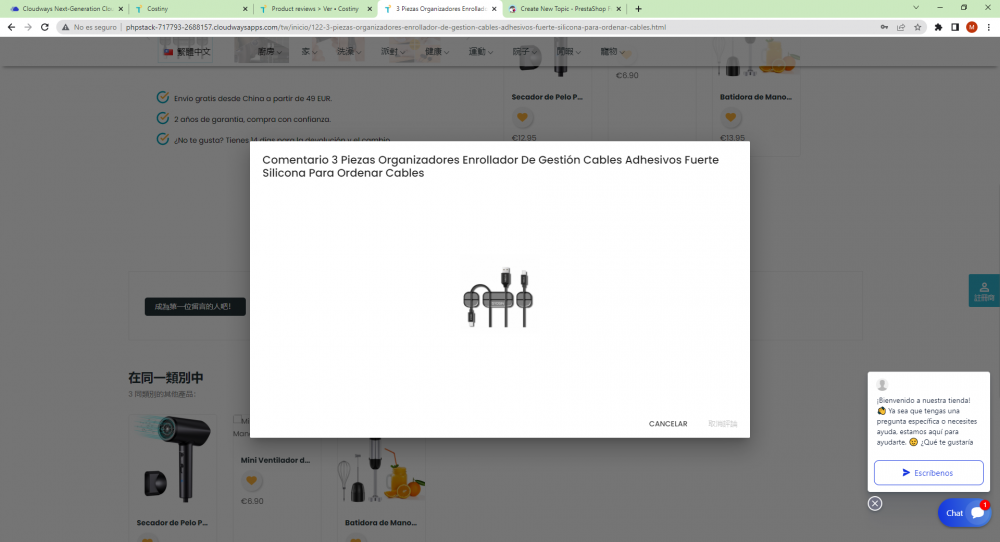
Task: Click the share page icon in address bar
Action: point(901,27)
